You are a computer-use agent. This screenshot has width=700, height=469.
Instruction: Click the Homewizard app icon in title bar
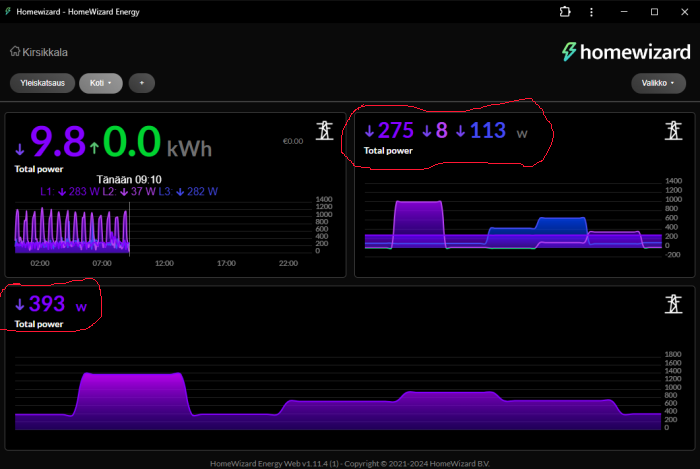[x=9, y=11]
